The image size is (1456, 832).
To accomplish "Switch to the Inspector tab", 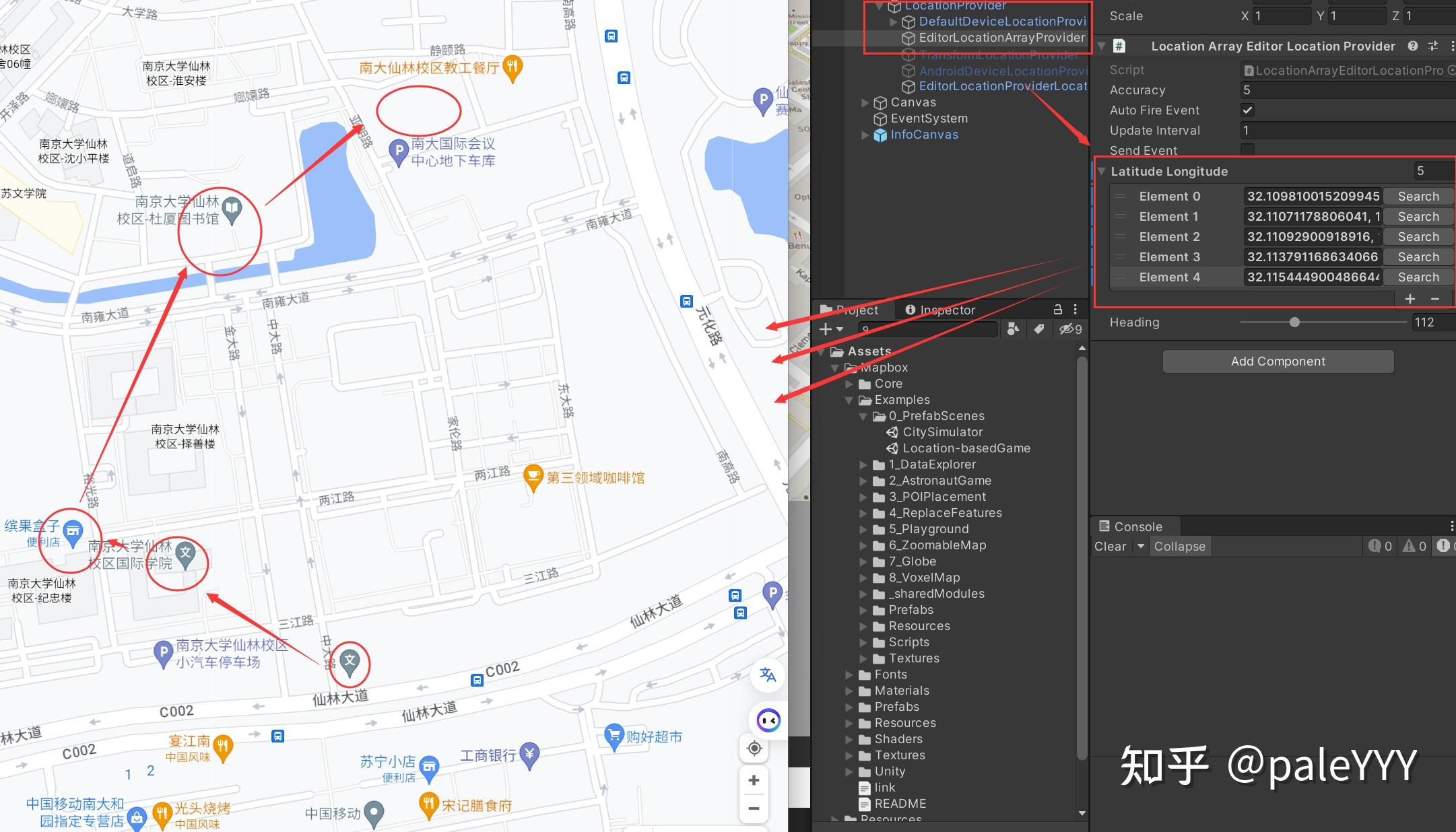I will coord(940,310).
